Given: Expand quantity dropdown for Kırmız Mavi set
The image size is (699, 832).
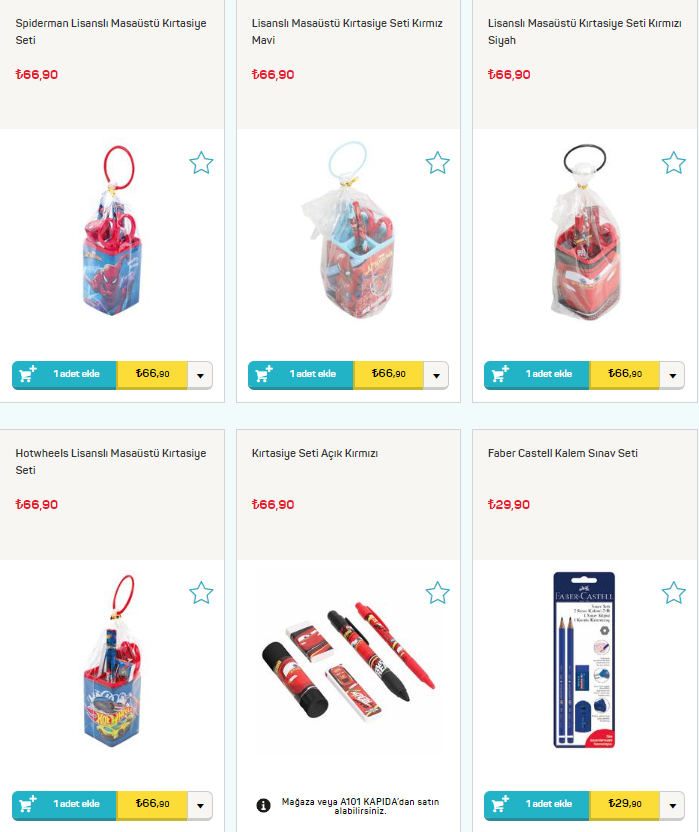Looking at the screenshot, I should (x=436, y=375).
